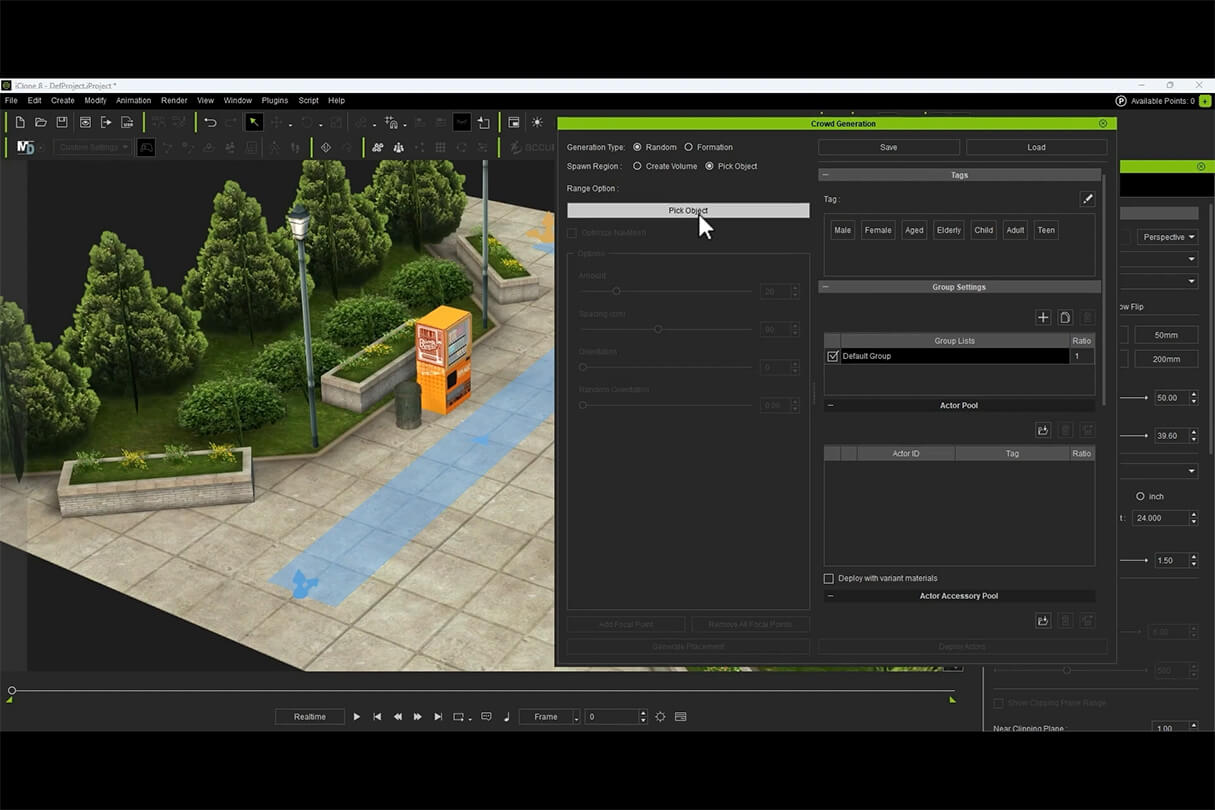Click the import actor icon in Actor Pool
This screenshot has height=810, width=1215.
click(x=1042, y=430)
